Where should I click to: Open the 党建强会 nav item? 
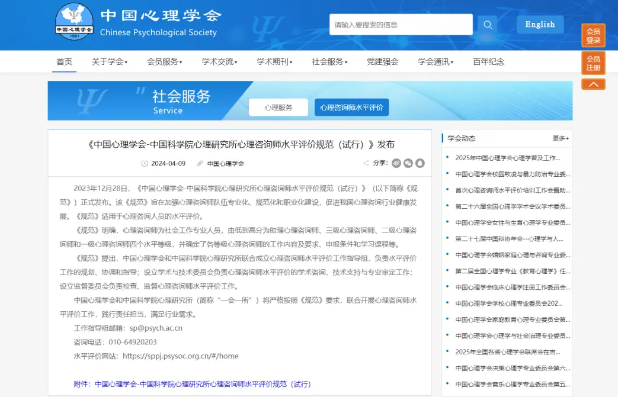[382, 62]
